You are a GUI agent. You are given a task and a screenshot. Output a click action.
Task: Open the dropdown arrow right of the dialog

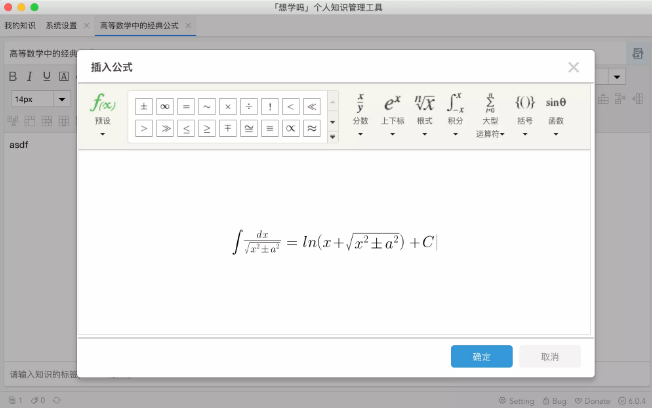(x=617, y=77)
